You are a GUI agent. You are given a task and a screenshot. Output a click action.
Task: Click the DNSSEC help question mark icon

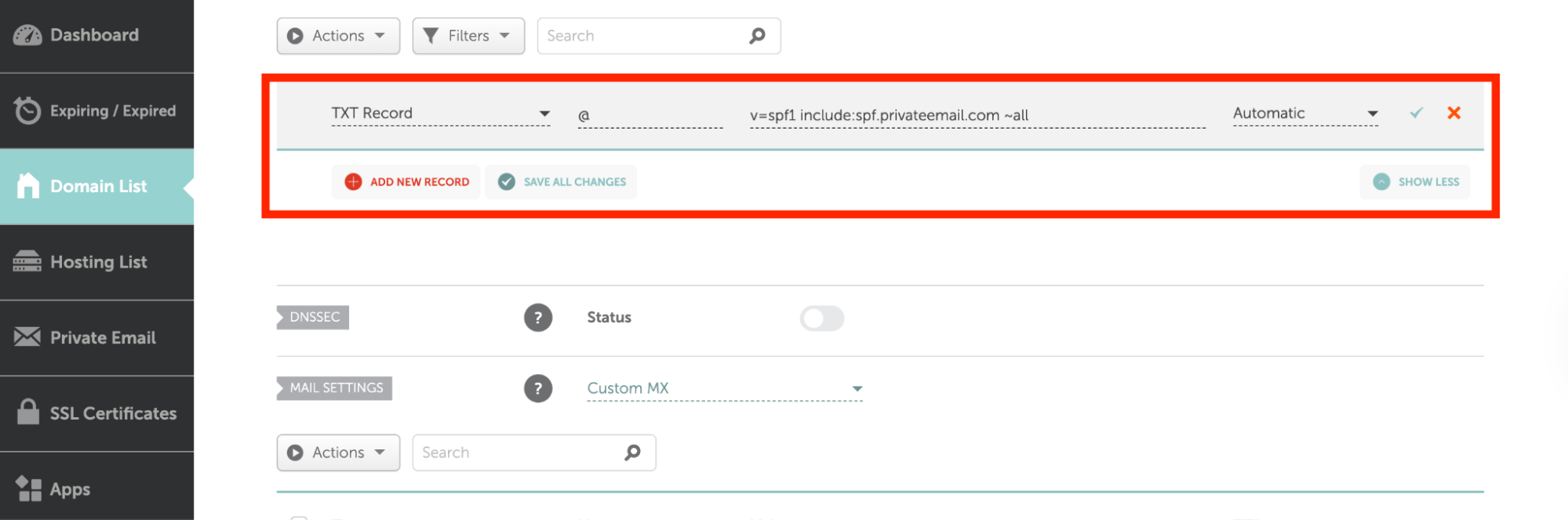point(537,317)
